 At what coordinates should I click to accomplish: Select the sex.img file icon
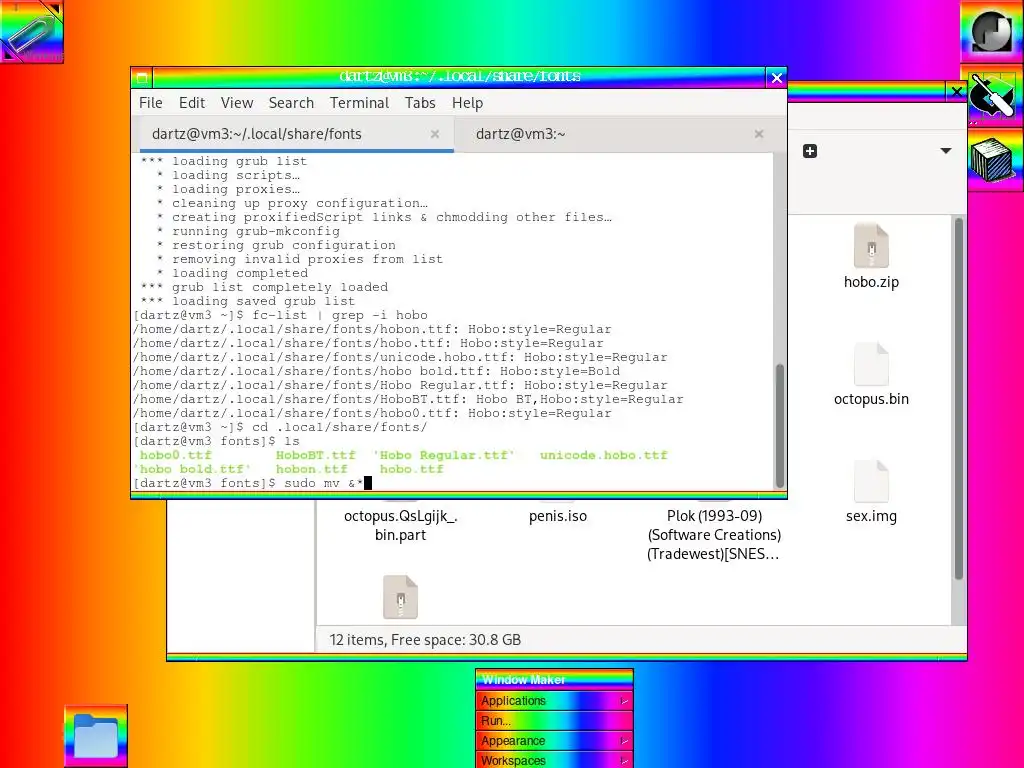tap(871, 481)
